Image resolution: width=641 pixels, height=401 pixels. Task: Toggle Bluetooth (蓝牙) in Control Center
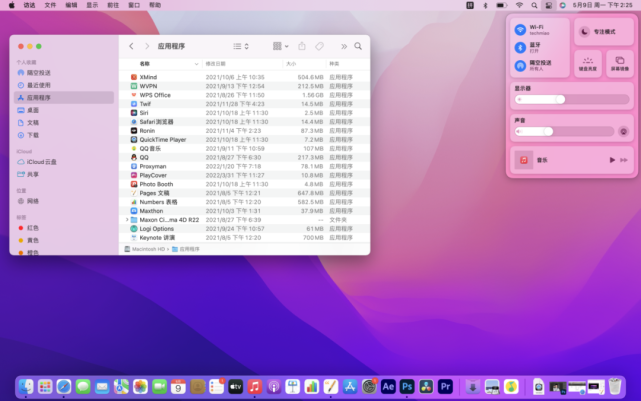520,47
